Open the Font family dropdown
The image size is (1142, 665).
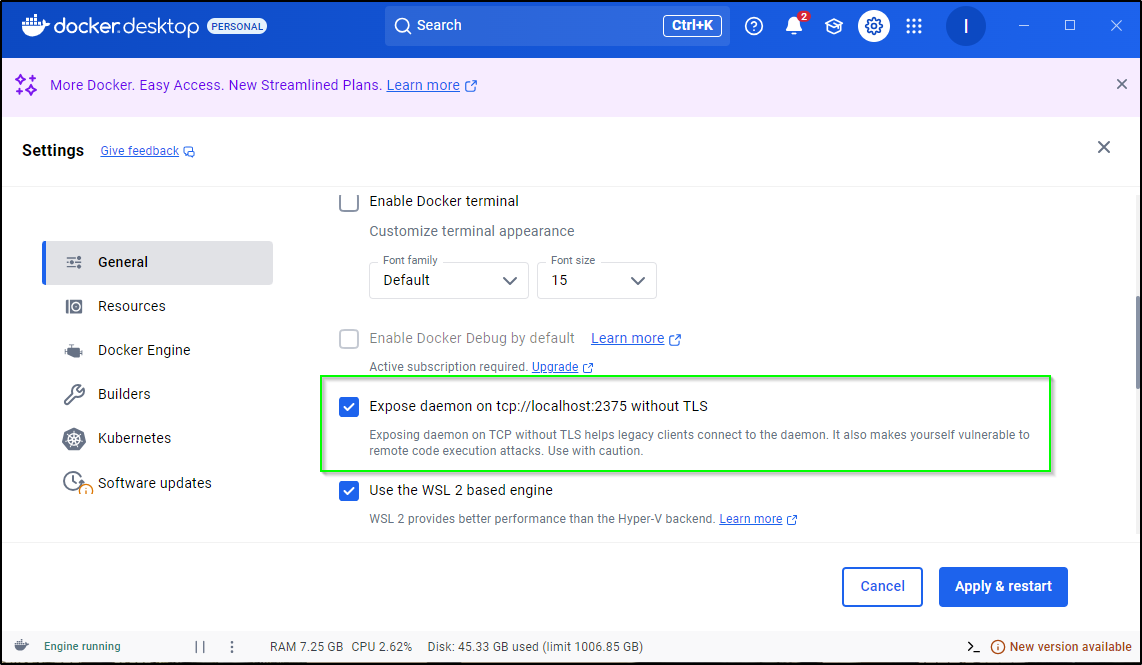click(x=449, y=280)
